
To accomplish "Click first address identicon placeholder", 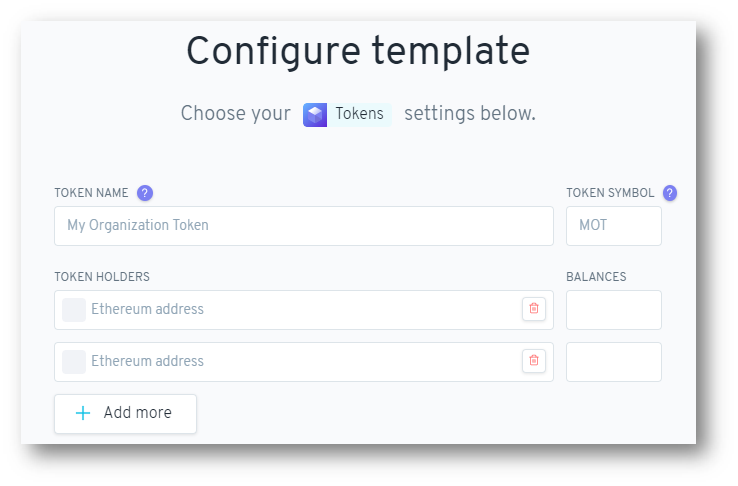I will coord(74,310).
